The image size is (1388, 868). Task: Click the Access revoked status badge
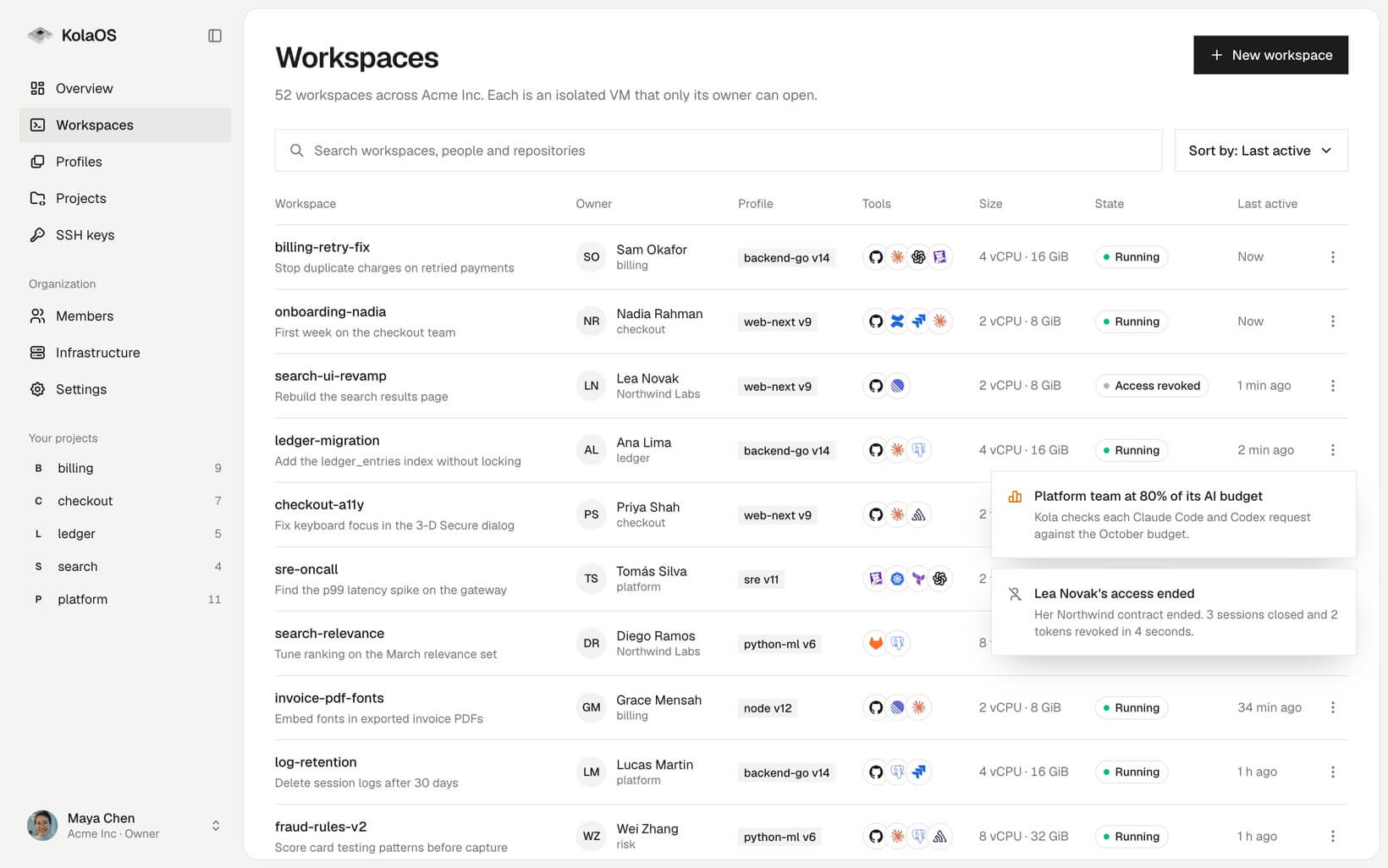pos(1152,386)
